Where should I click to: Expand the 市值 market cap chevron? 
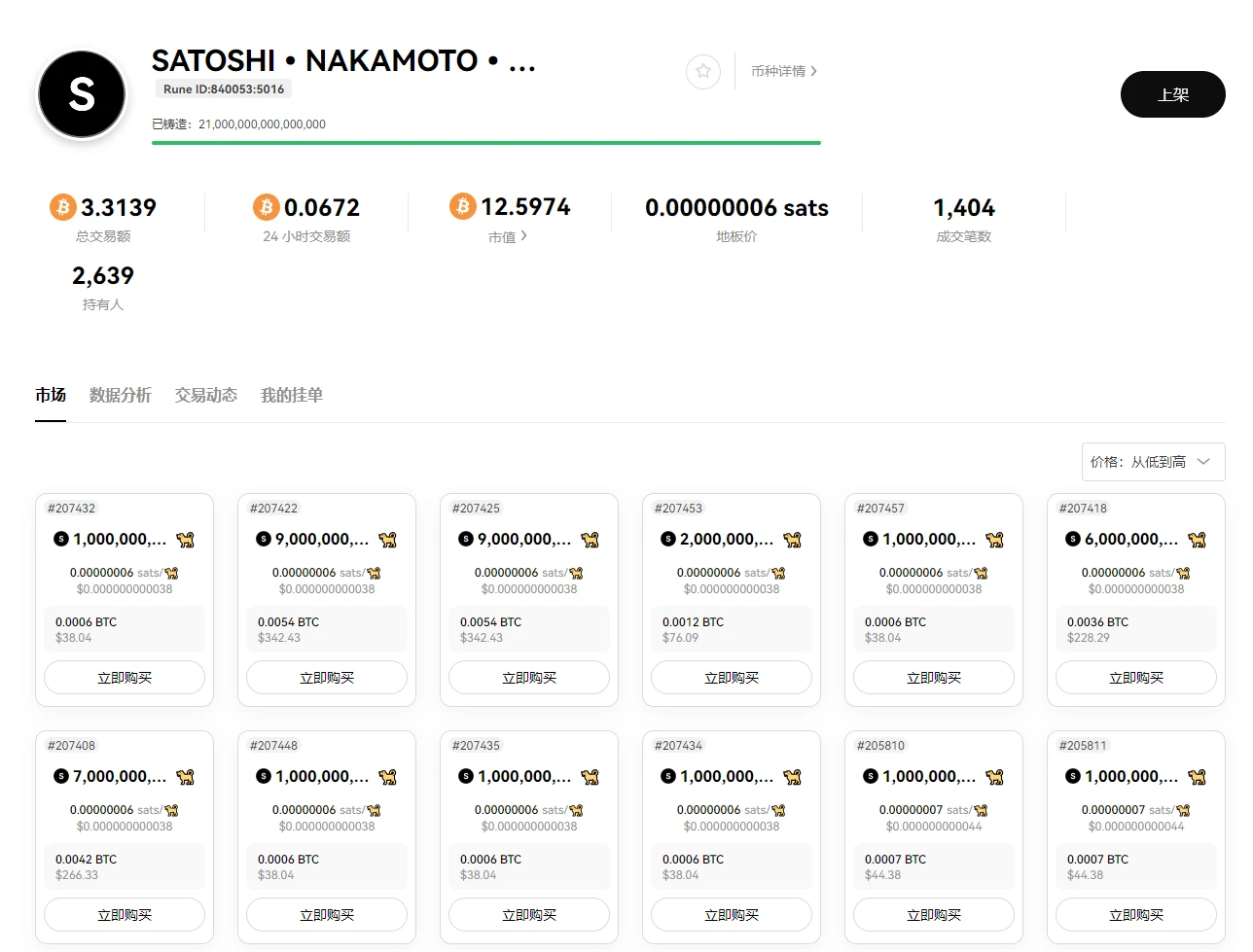[x=523, y=235]
